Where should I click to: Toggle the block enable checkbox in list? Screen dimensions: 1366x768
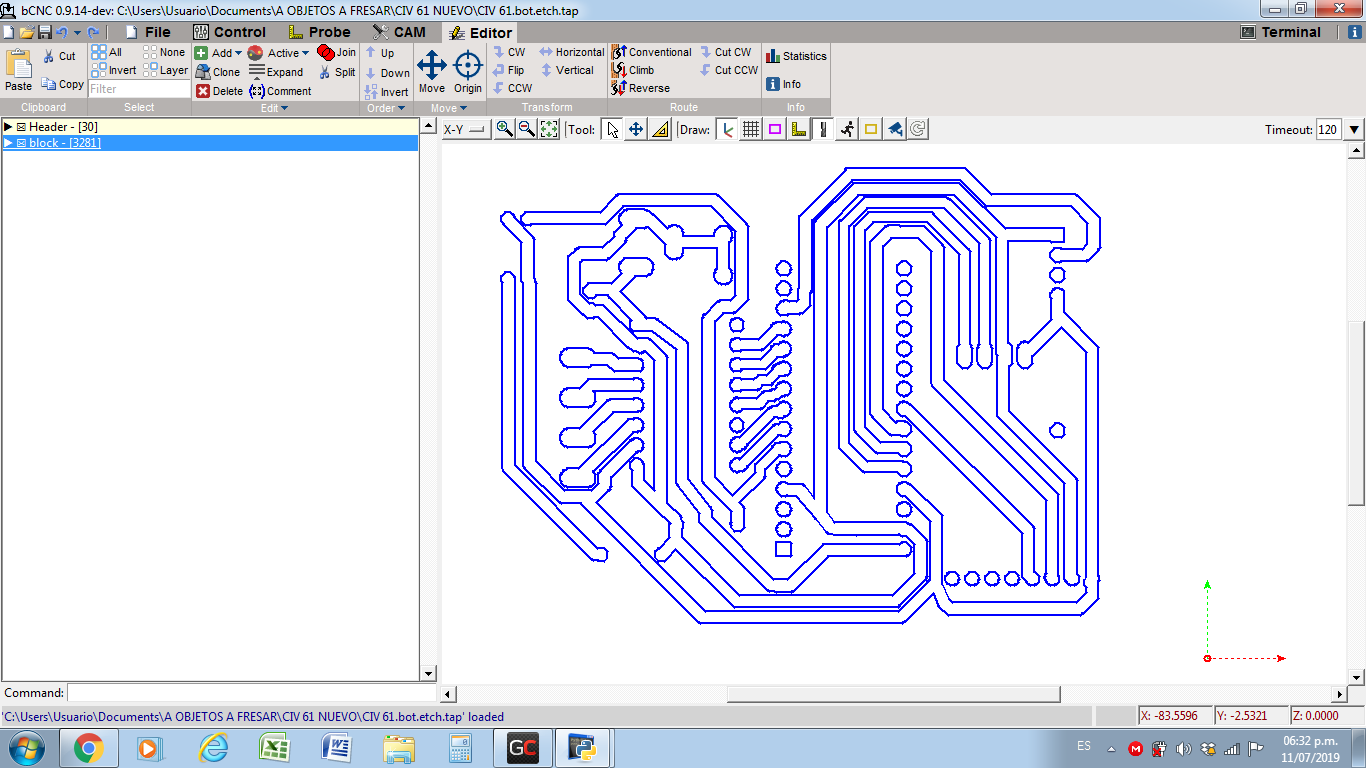pos(21,143)
